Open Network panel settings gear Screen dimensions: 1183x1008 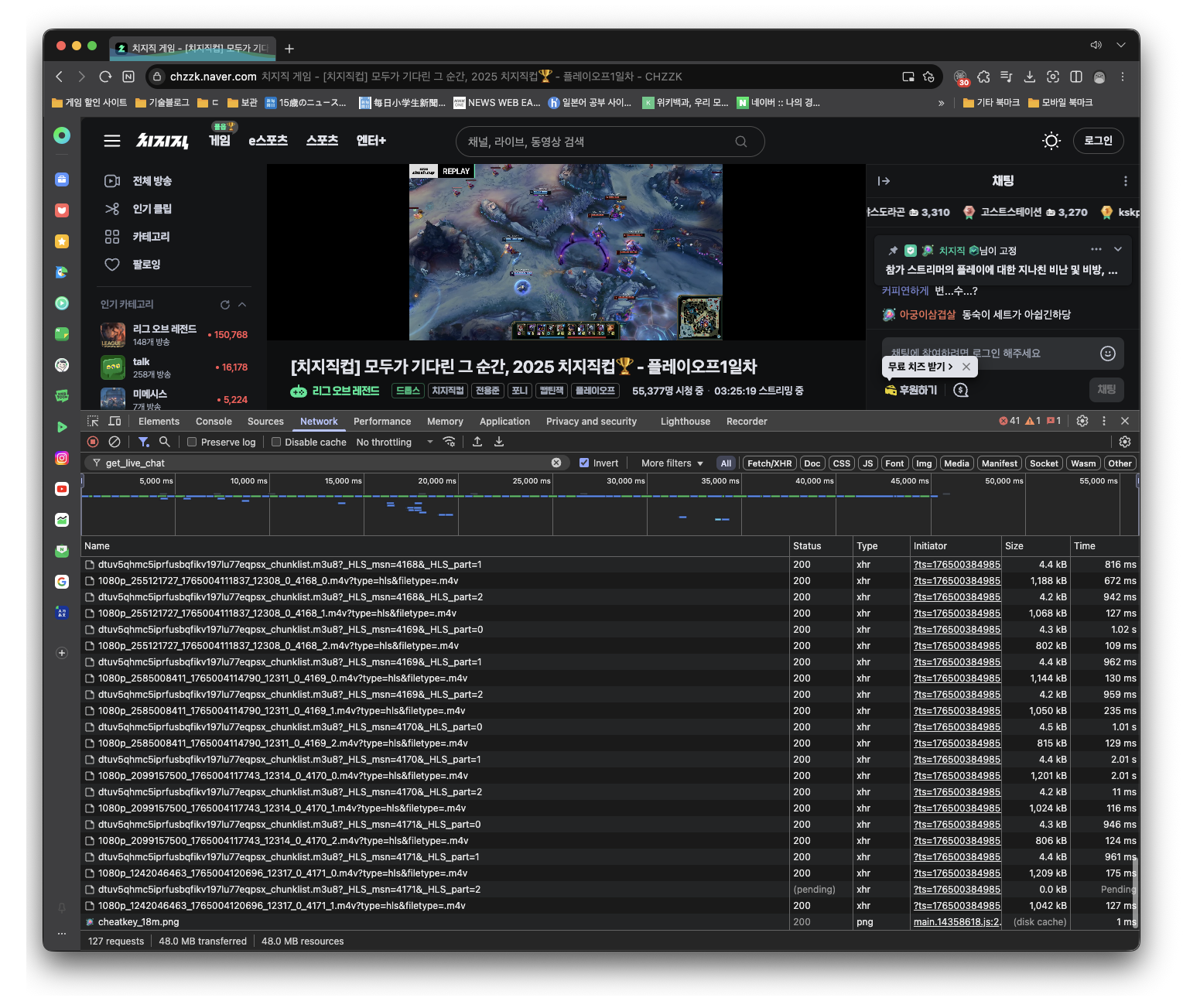click(1125, 442)
